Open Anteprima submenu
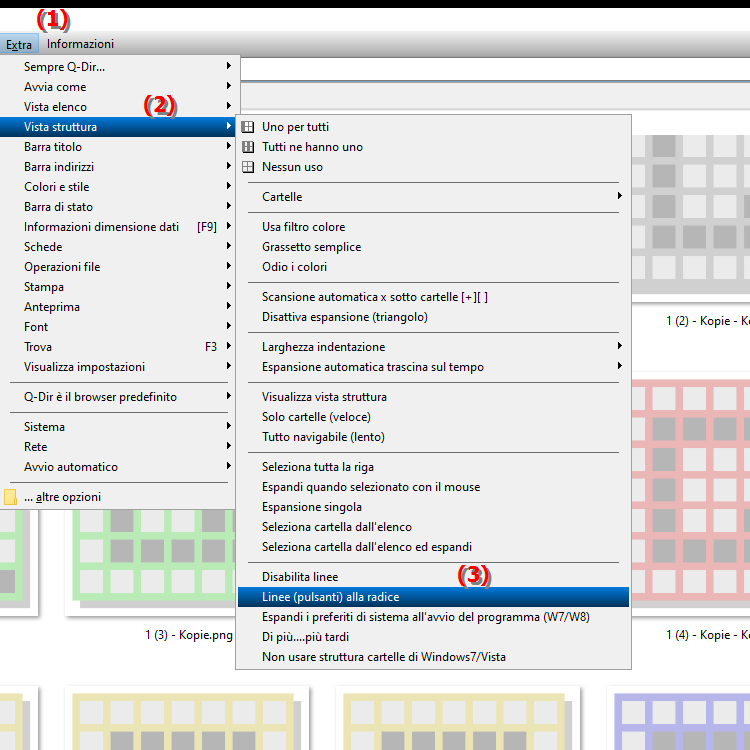Viewport: 750px width, 750px height. [117, 307]
